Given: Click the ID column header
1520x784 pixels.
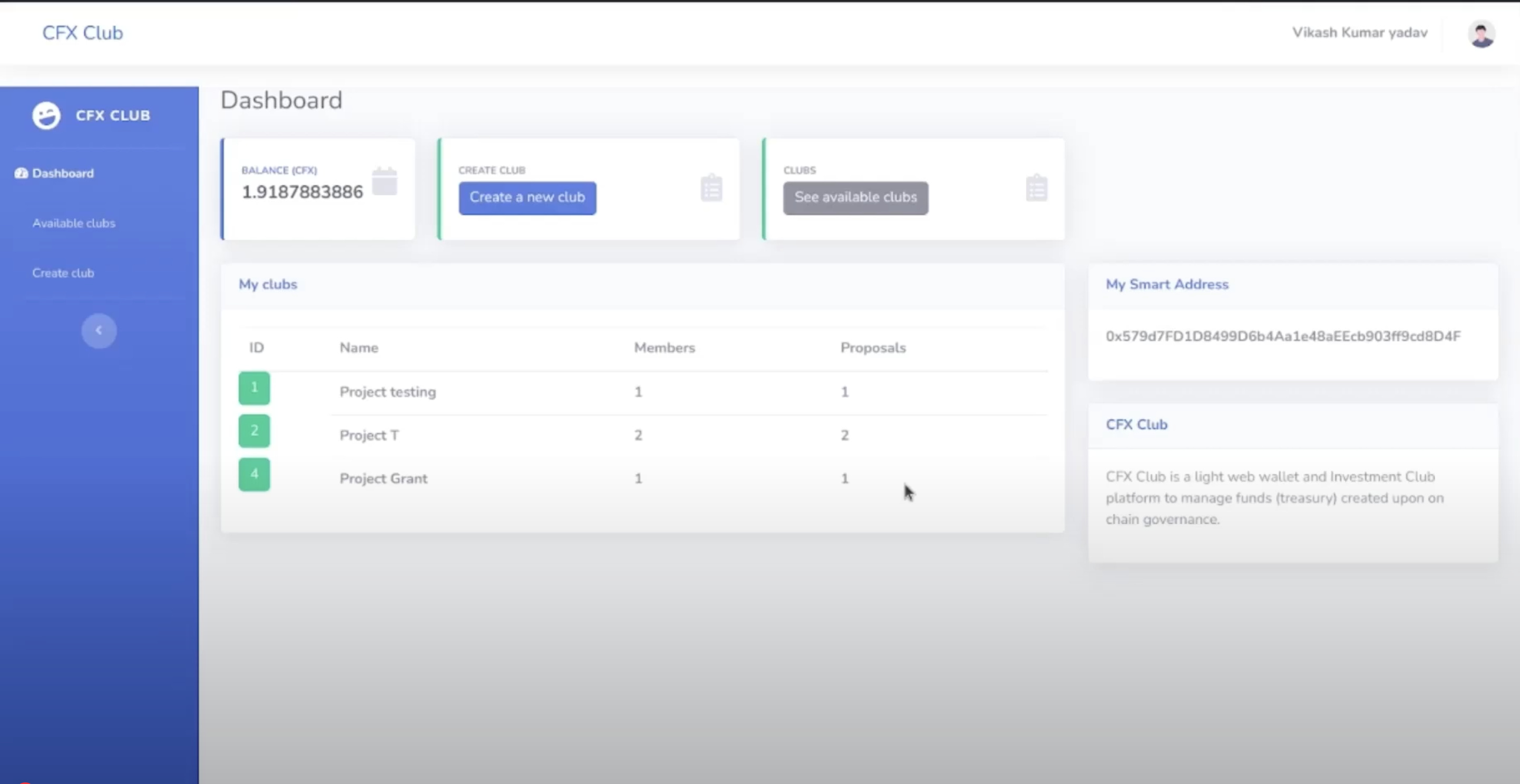Looking at the screenshot, I should point(257,348).
